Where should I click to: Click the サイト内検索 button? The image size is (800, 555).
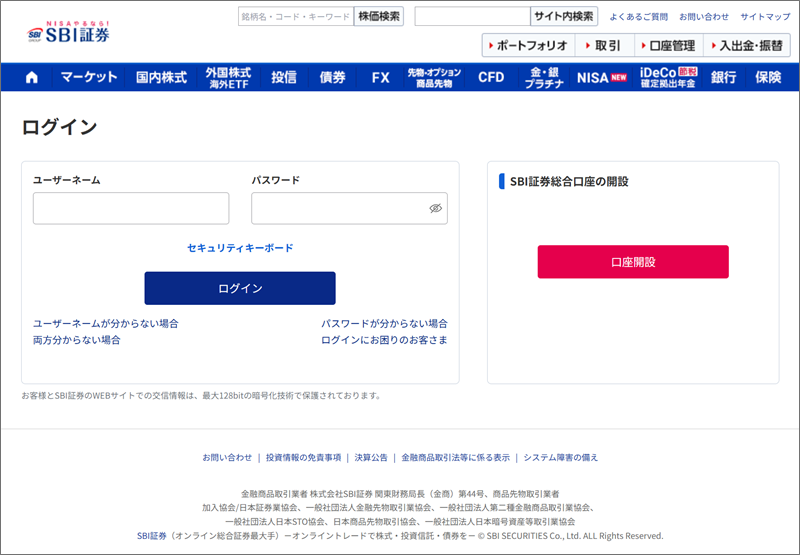coord(564,16)
